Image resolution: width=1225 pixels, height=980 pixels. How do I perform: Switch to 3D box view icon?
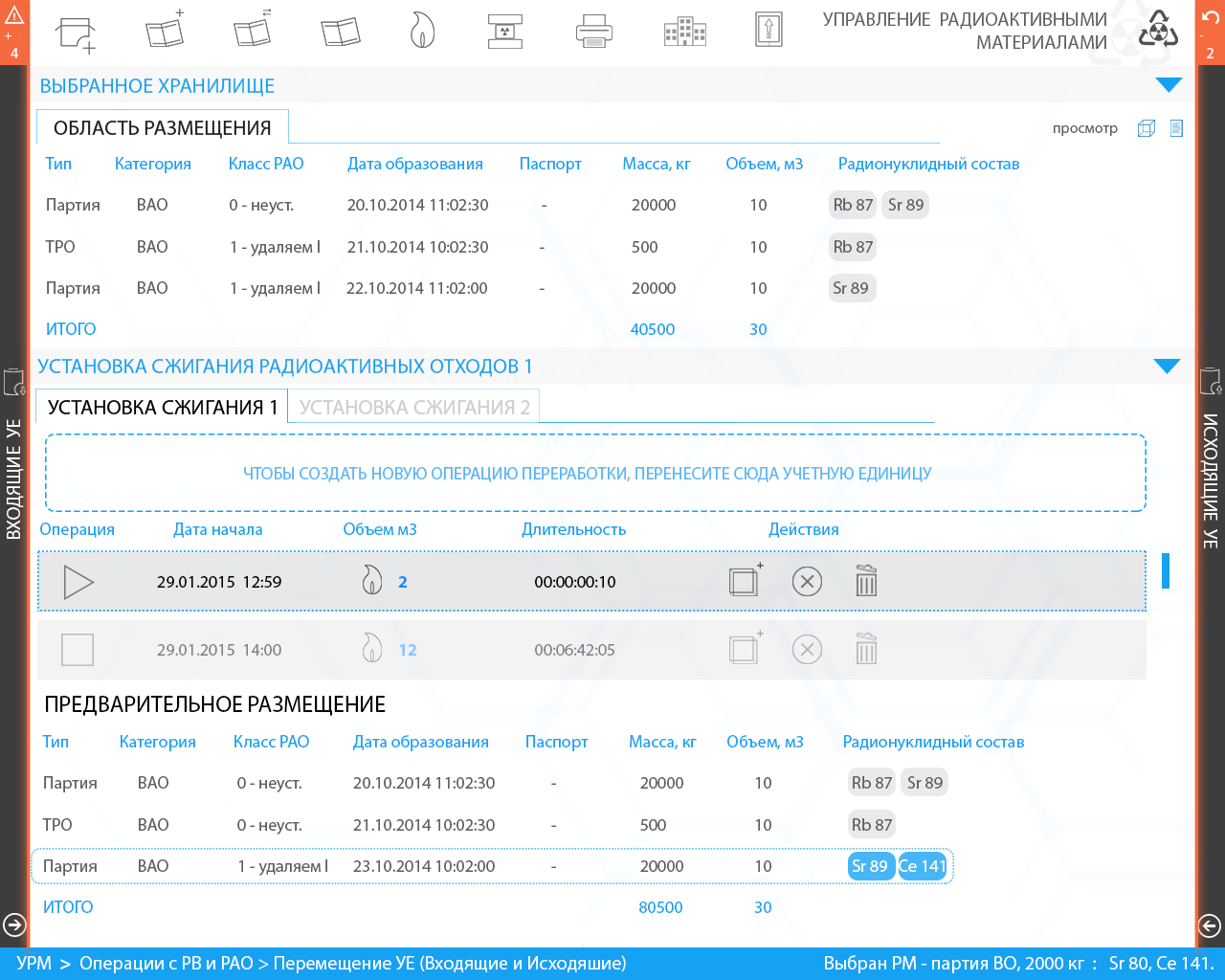point(1147,128)
